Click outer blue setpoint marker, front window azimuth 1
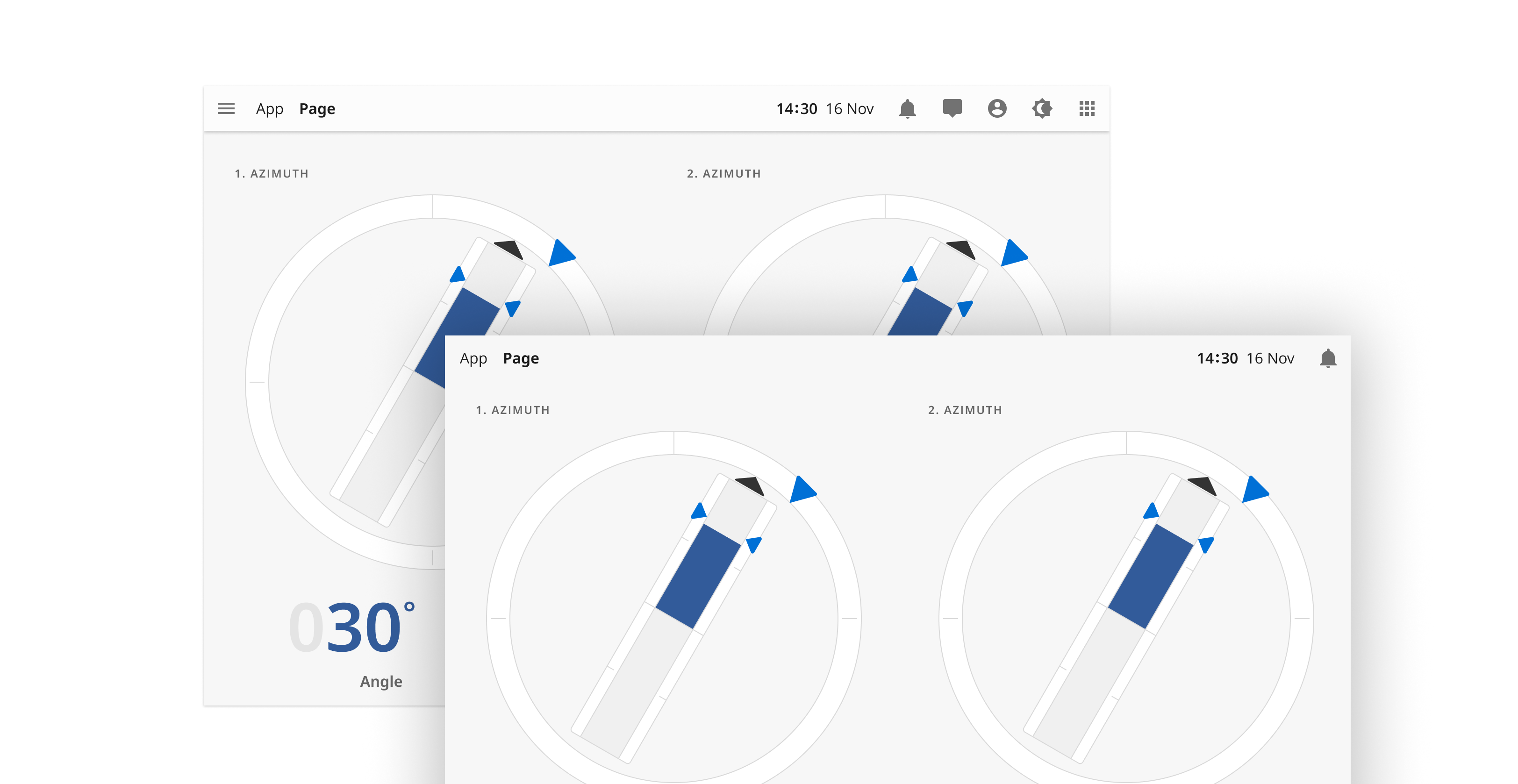The height and width of the screenshot is (784, 1518). pyautogui.click(x=802, y=490)
